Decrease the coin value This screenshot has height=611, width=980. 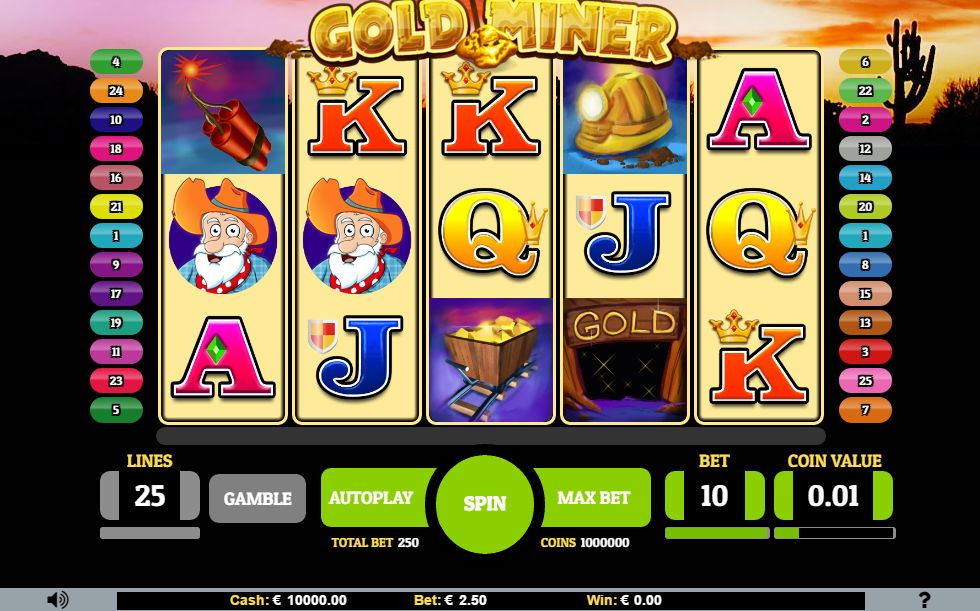click(784, 495)
